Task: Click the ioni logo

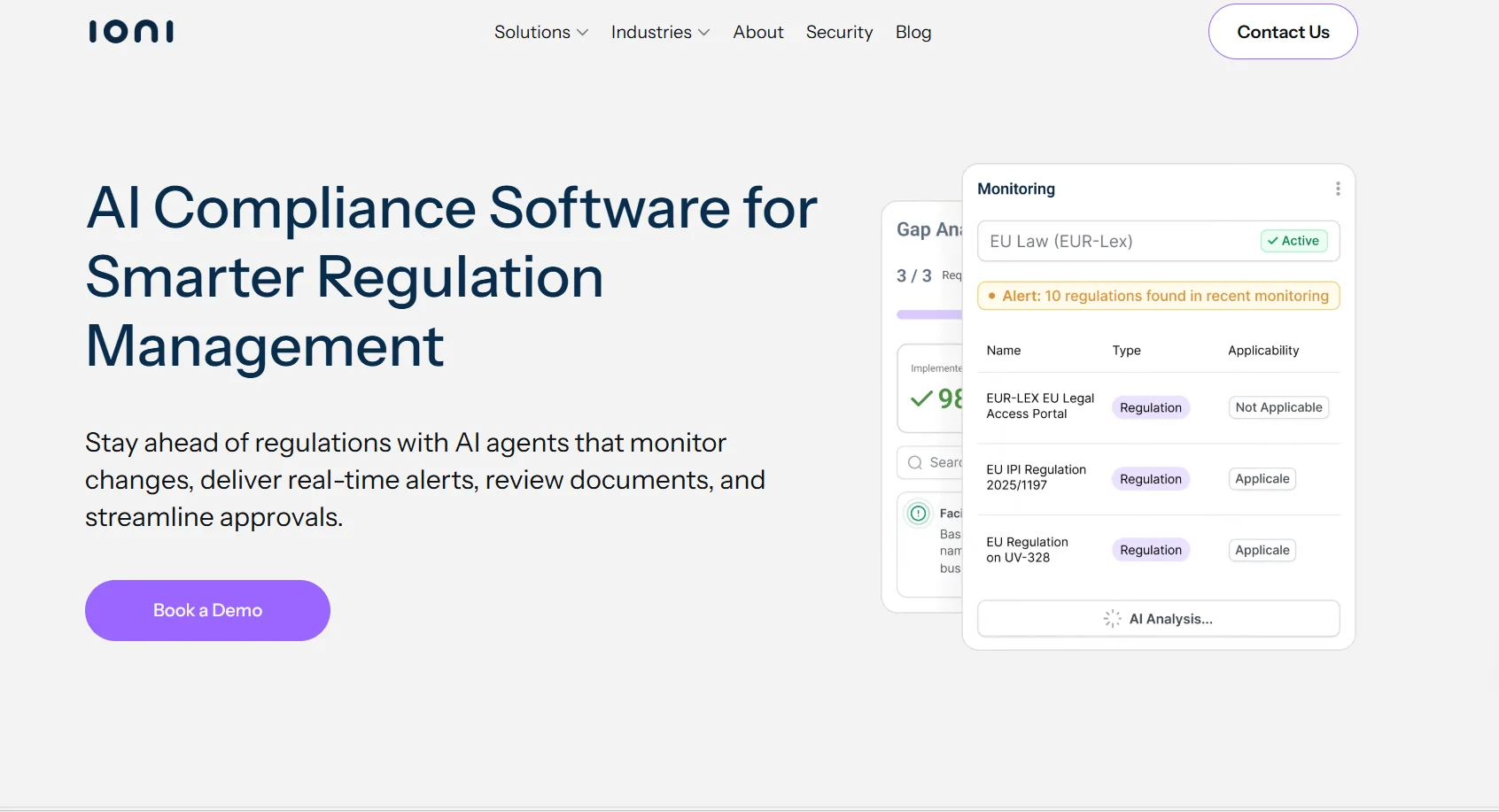Action: pos(131,32)
